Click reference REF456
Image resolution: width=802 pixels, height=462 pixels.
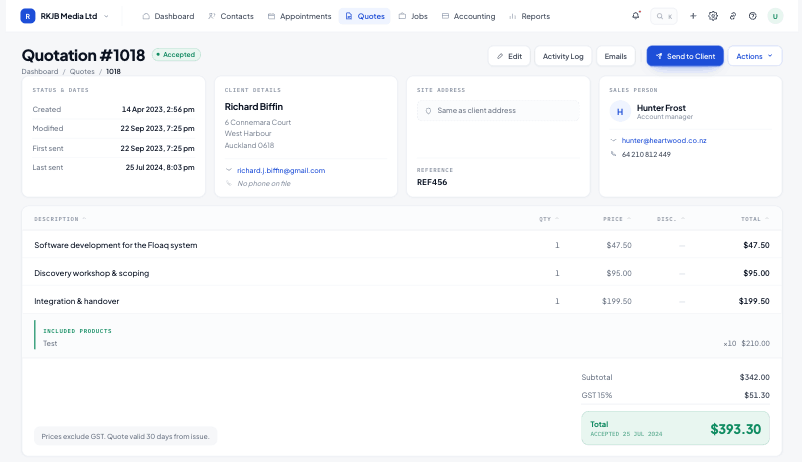[x=432, y=182]
